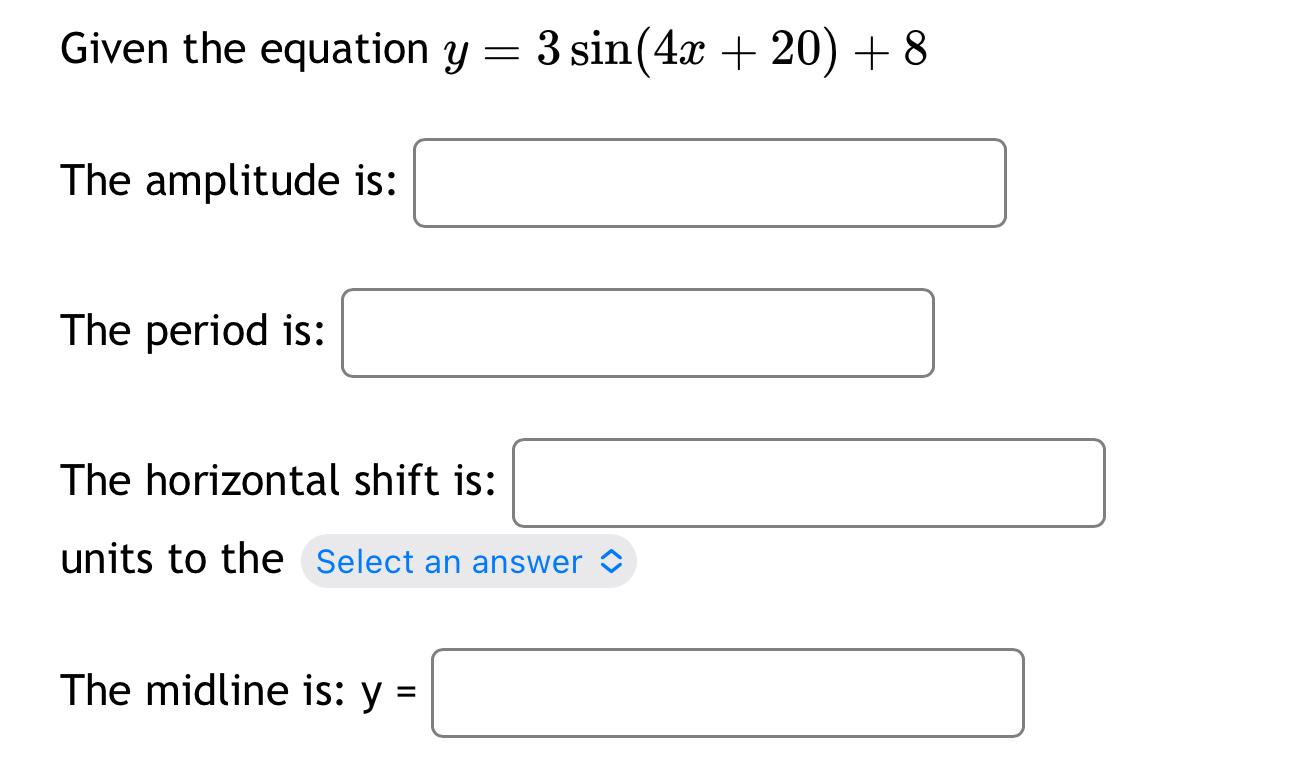
Task: Select the box next to 'The amplitude is:'
Action: point(710,183)
